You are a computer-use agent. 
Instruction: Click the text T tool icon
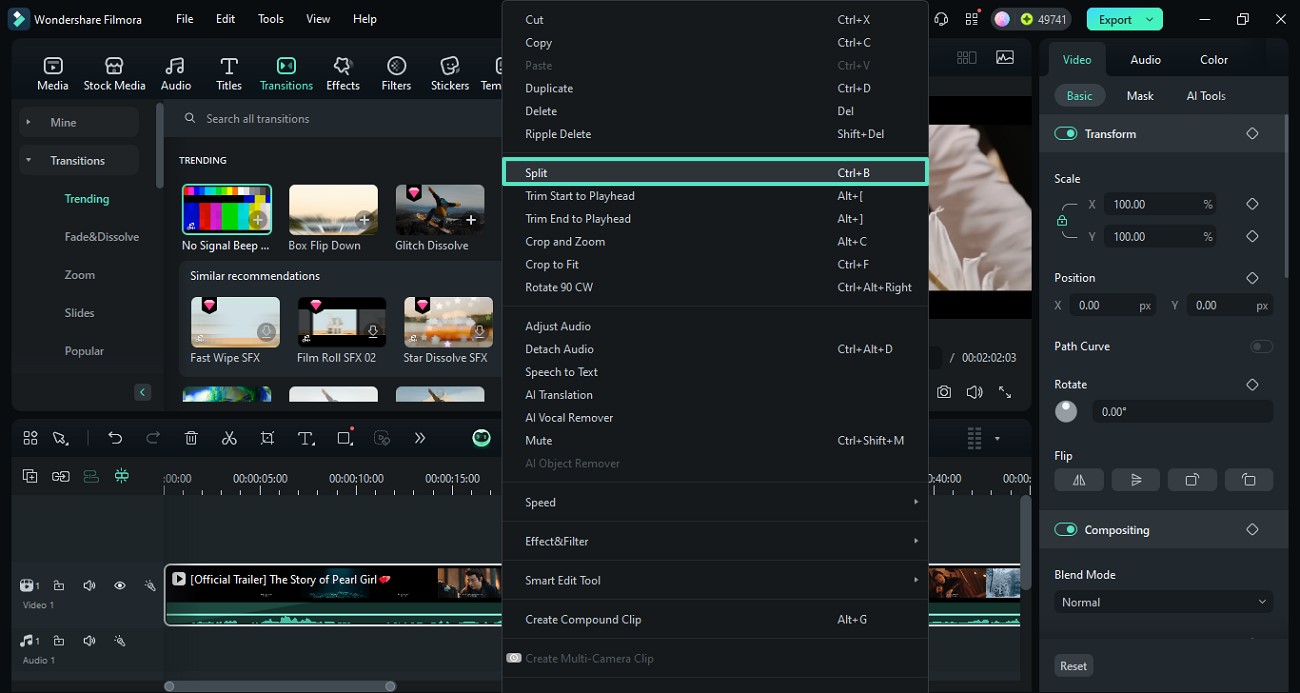pos(306,438)
